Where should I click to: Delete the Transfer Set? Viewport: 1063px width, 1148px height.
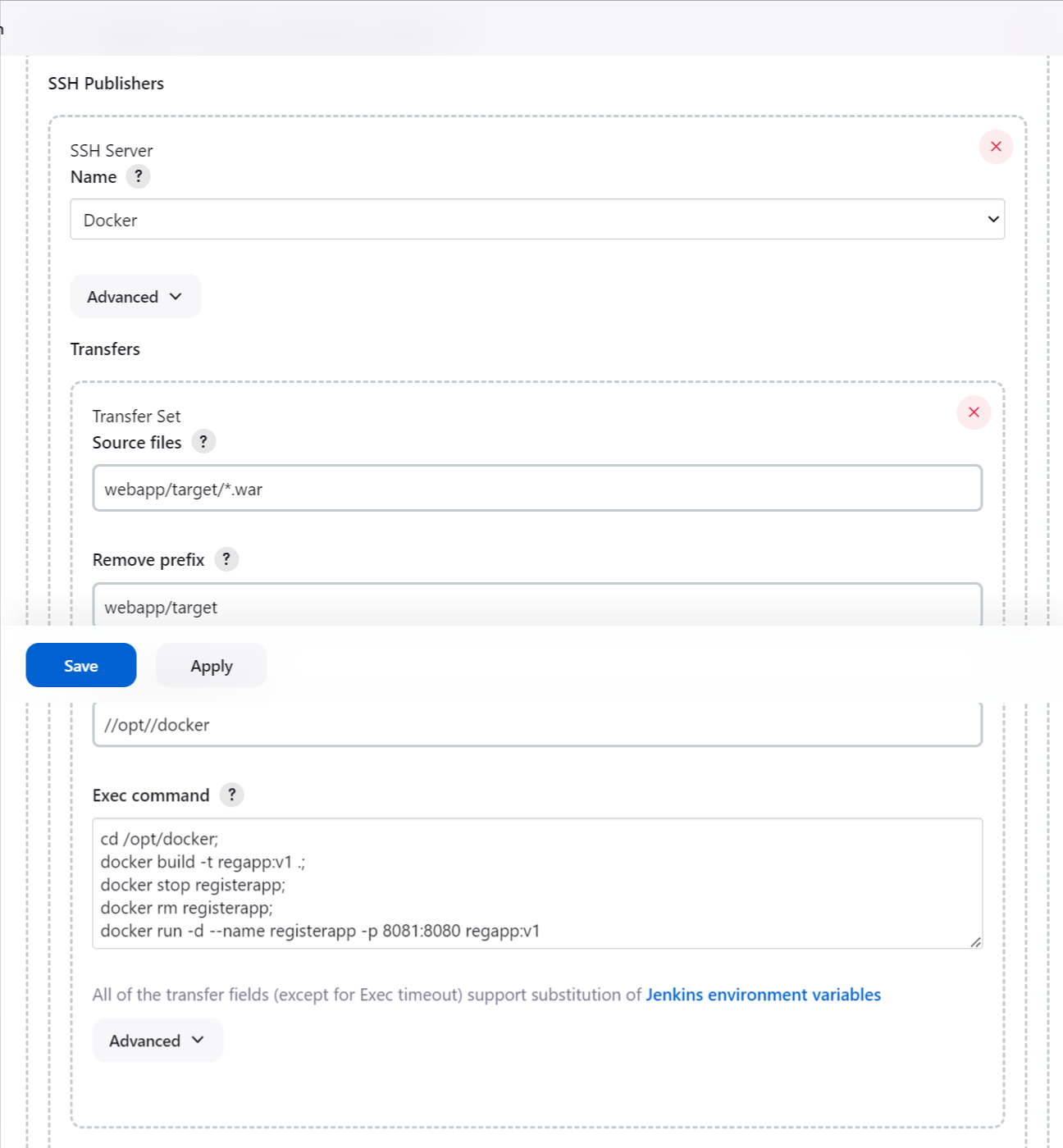point(974,412)
